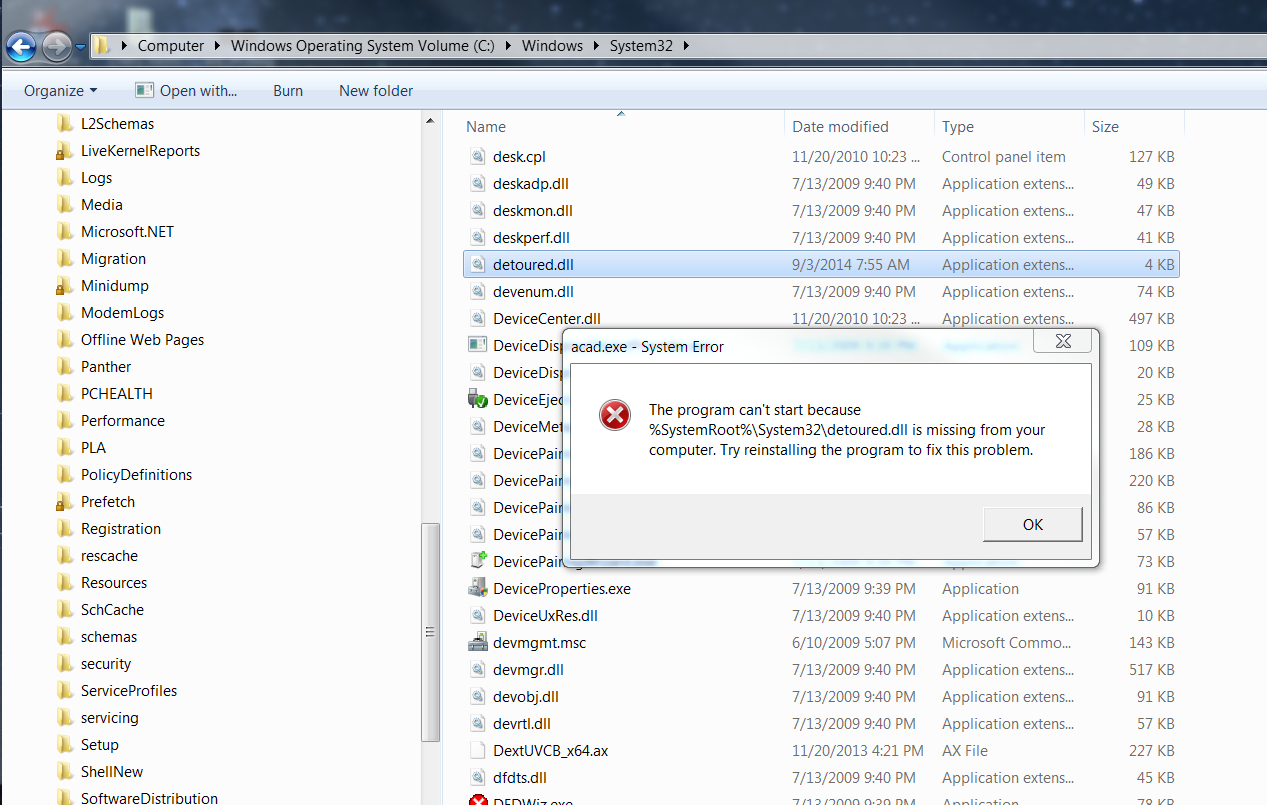The image size is (1267, 805).
Task: Click New folder on the toolbar
Action: [x=375, y=90]
